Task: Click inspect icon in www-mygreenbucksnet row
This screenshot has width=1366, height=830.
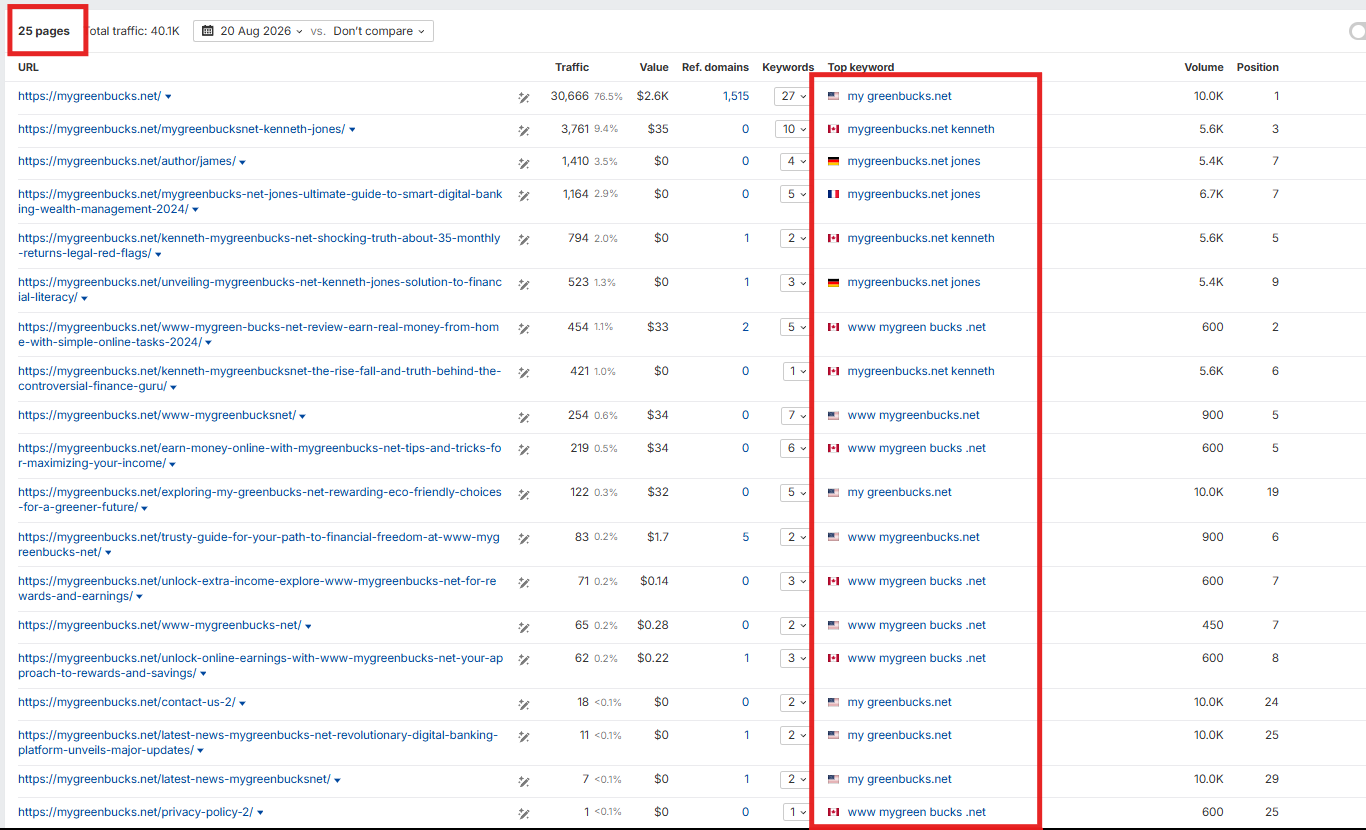Action: tap(523, 416)
